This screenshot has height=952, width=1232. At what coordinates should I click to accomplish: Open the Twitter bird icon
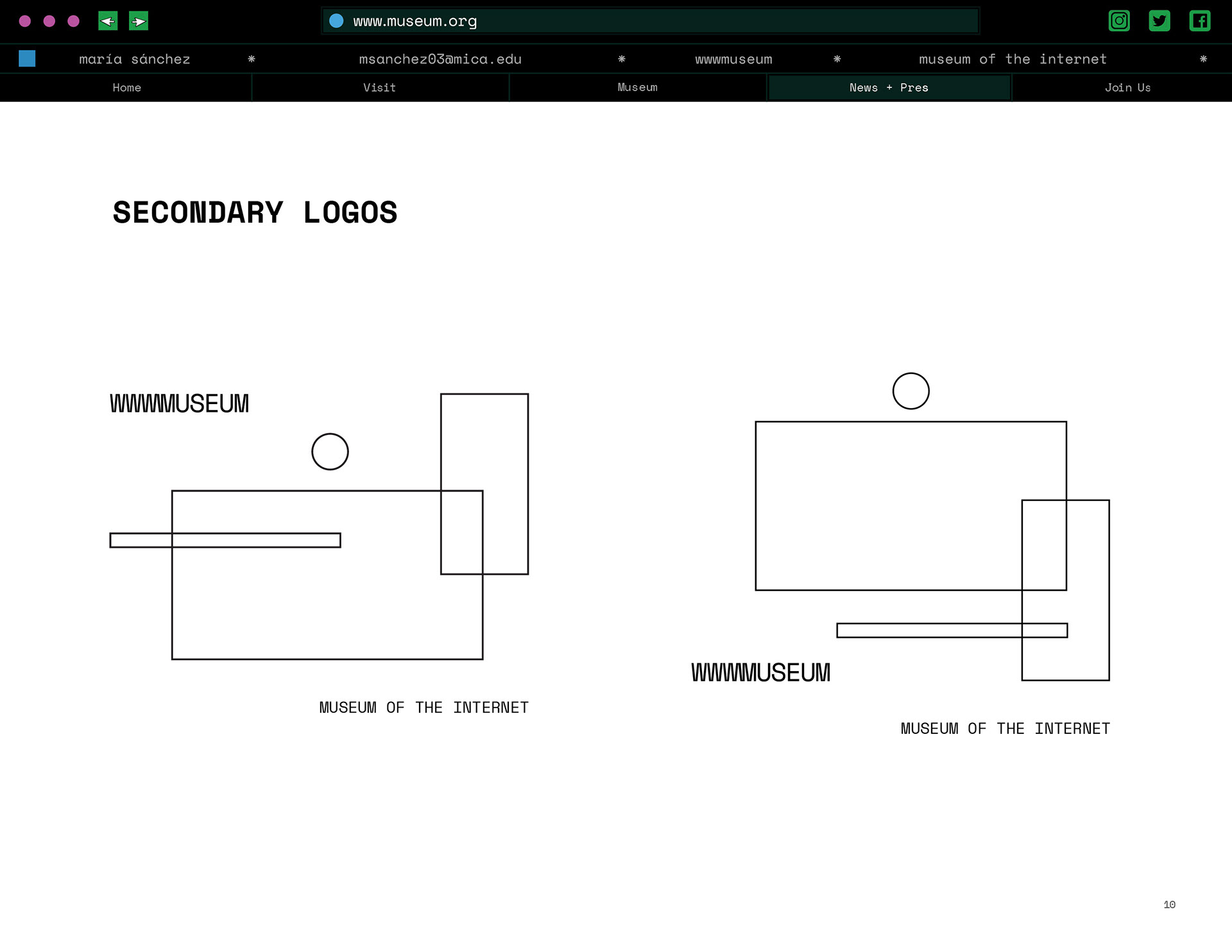point(1159,21)
